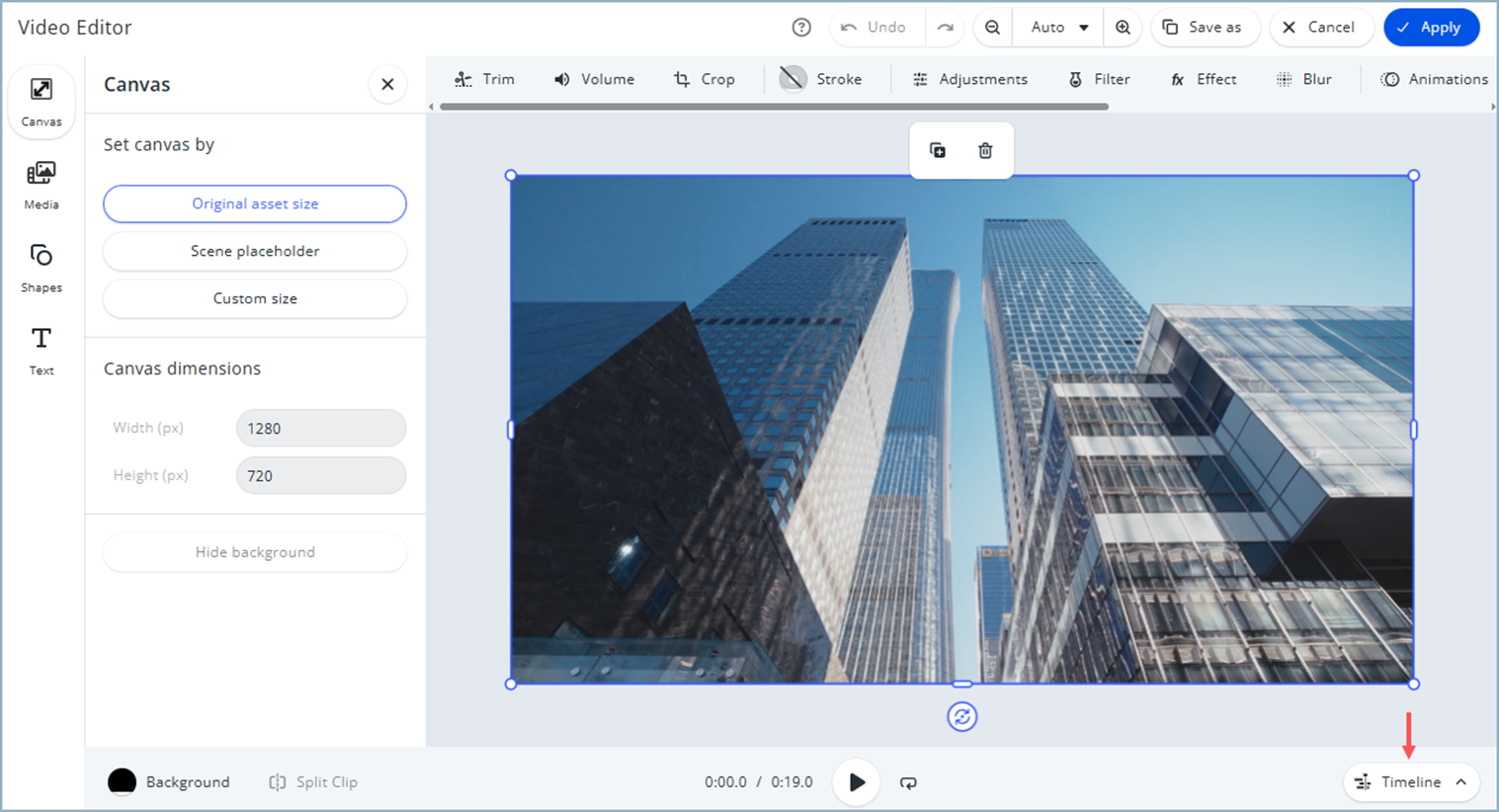Click the redo arrow icon
This screenshot has width=1499, height=812.
click(x=946, y=28)
